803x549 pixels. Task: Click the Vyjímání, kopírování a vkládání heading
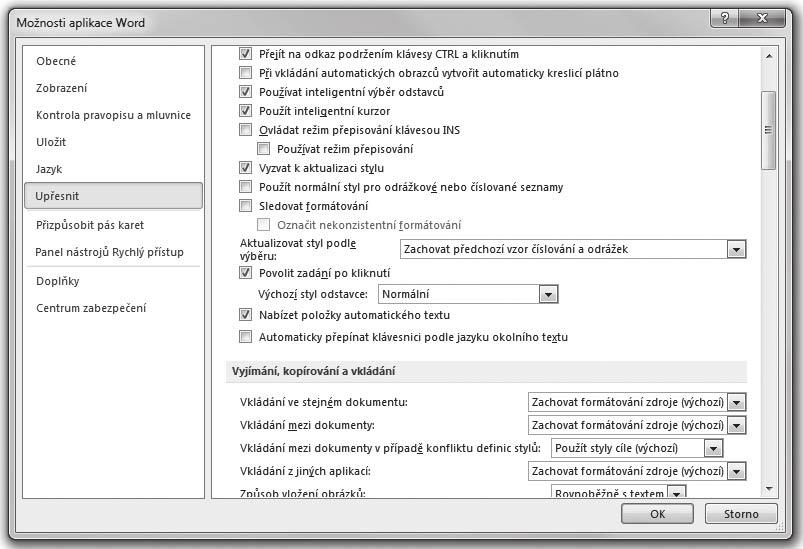(313, 371)
